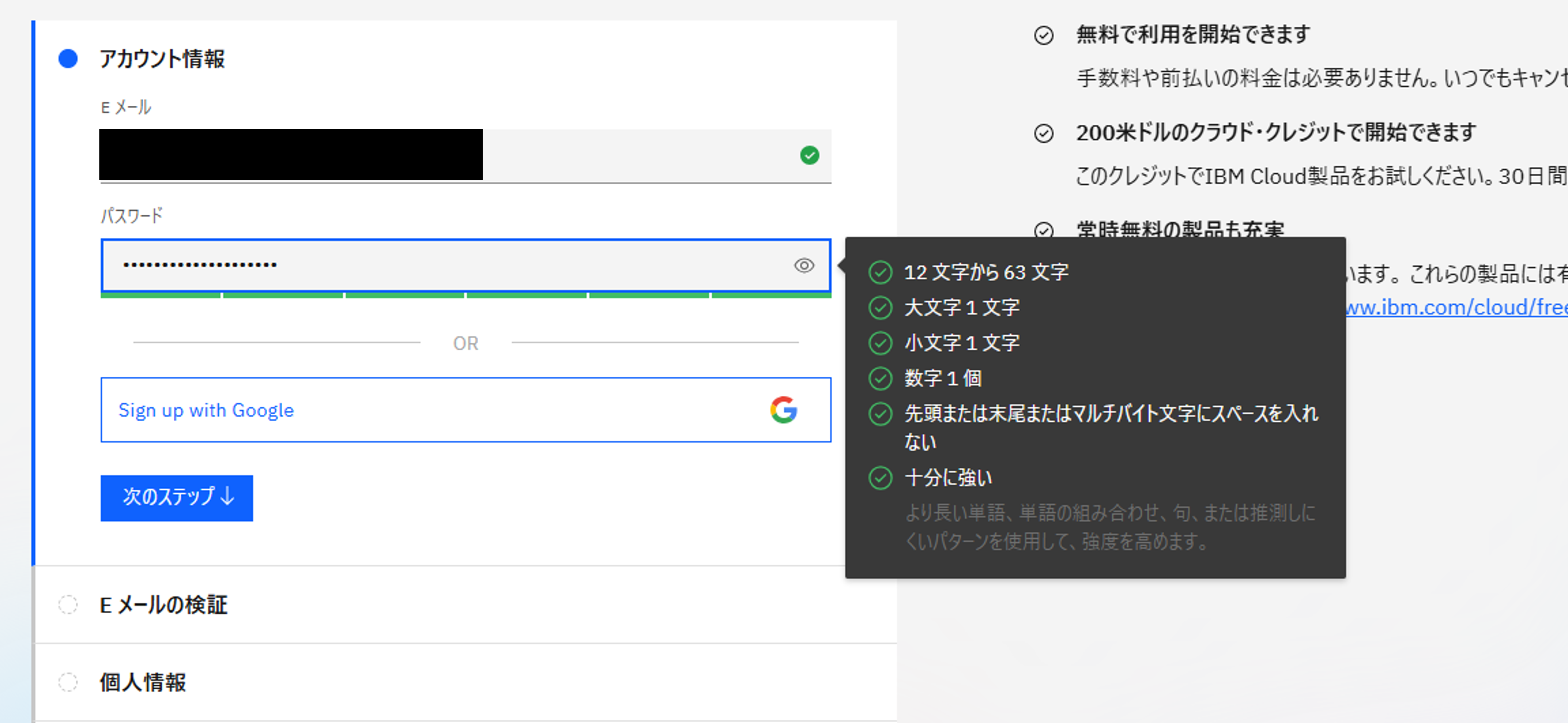Screen dimensions: 1568x723
Task: Click checkmark next to 無料で利用を開始できます
Action: (x=1043, y=35)
